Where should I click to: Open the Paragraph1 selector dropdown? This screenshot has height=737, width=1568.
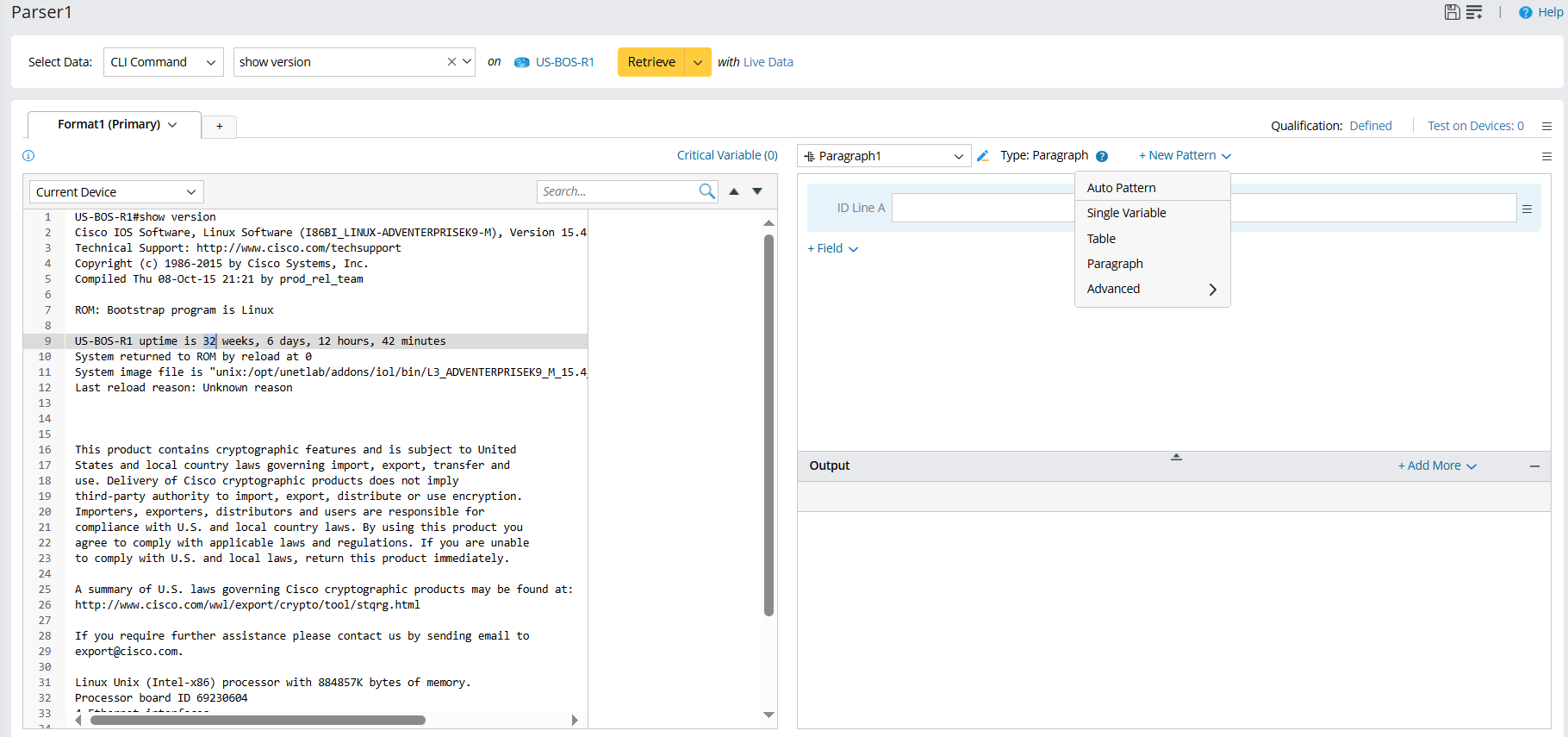(x=883, y=156)
